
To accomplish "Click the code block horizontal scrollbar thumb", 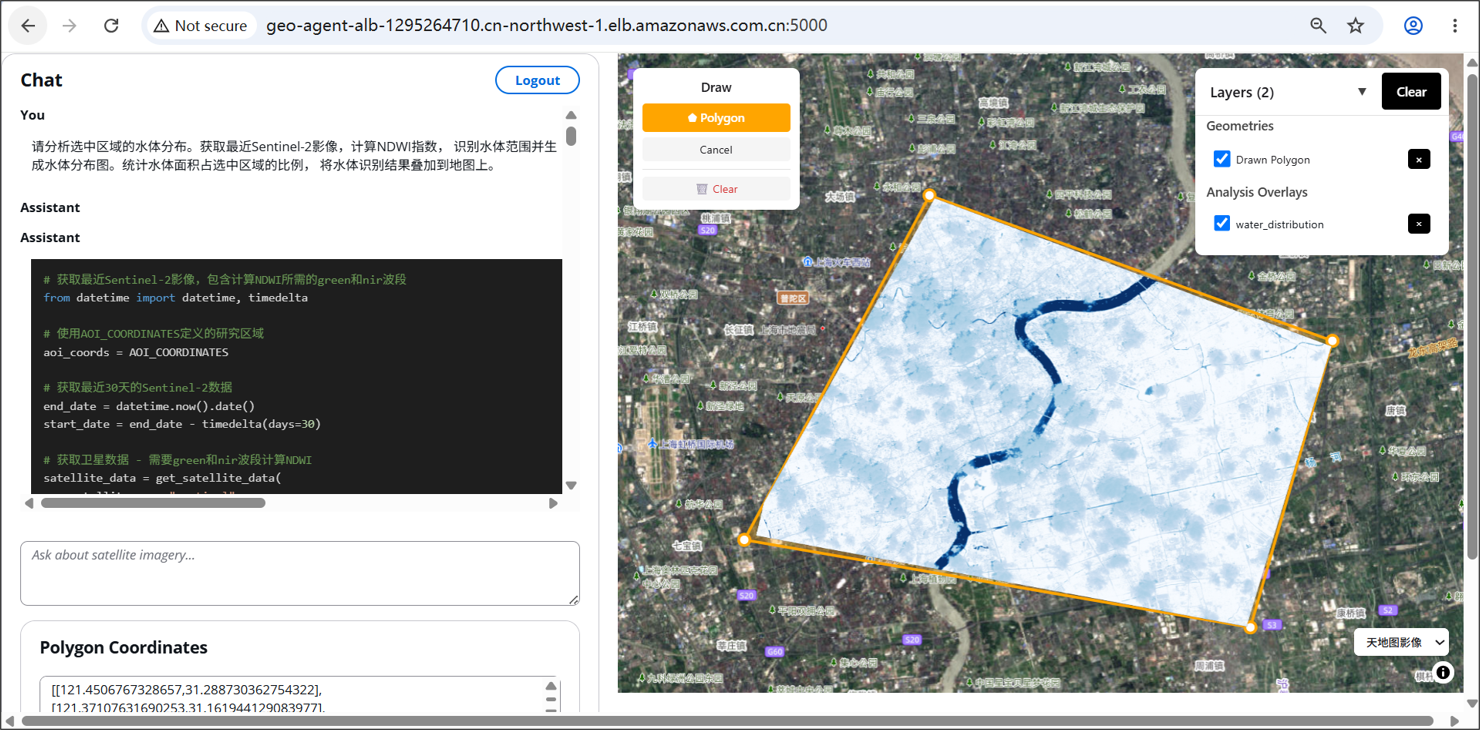I will tap(153, 503).
